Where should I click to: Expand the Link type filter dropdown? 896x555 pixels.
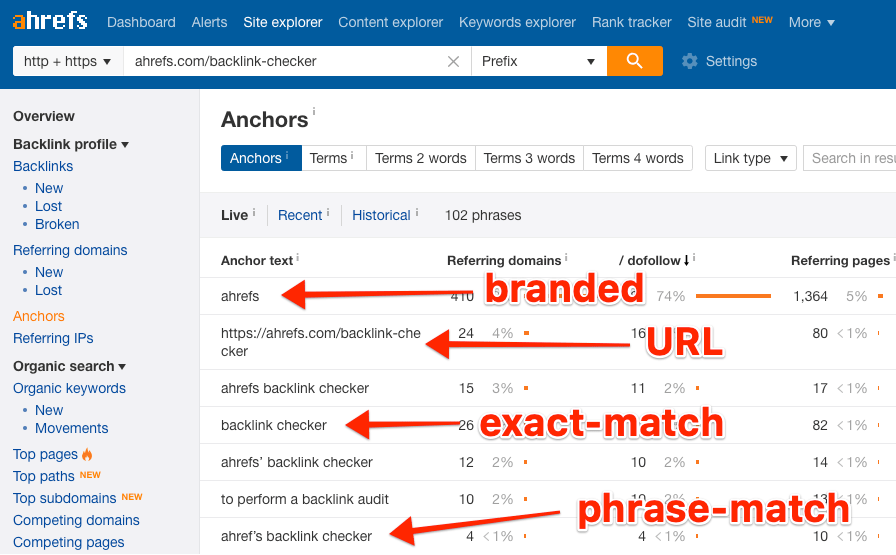point(750,158)
